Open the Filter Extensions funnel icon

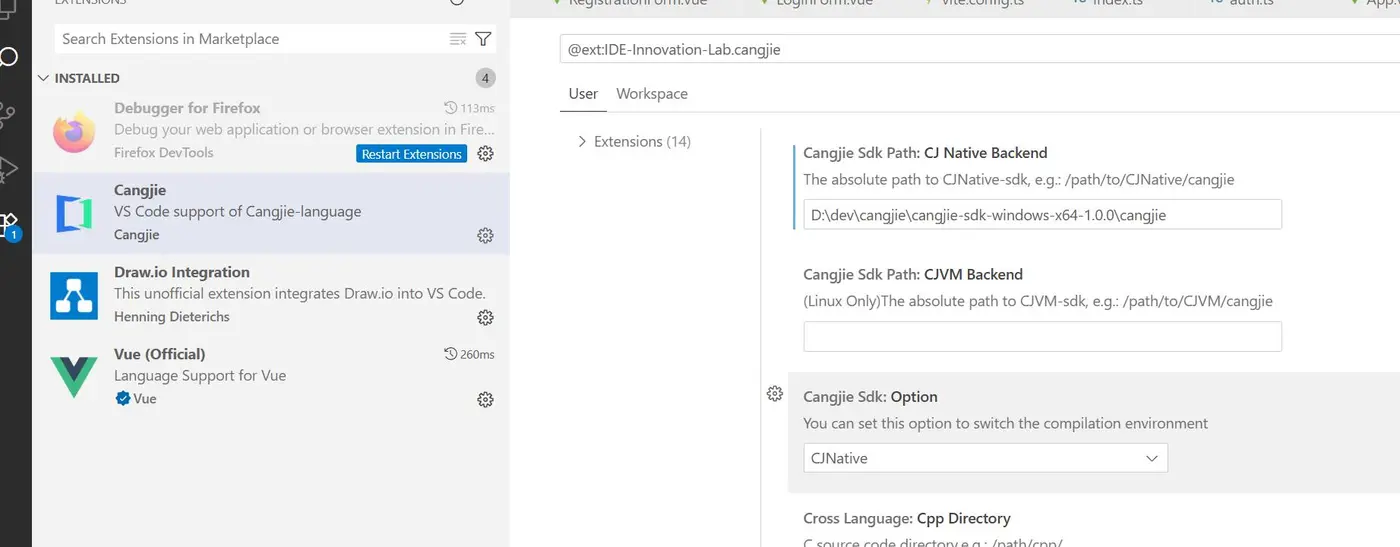(484, 39)
